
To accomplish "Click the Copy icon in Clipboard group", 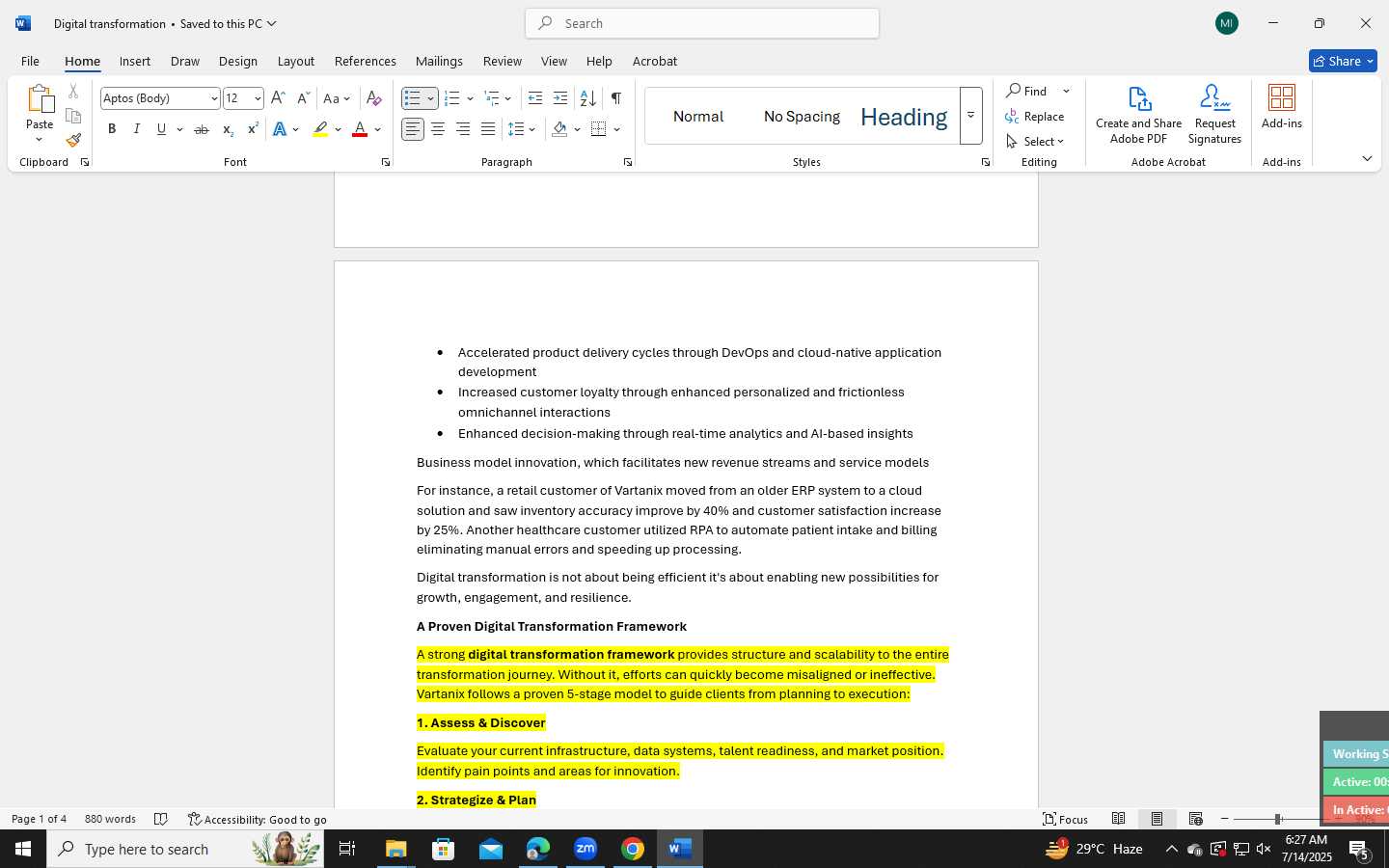I will tap(73, 116).
